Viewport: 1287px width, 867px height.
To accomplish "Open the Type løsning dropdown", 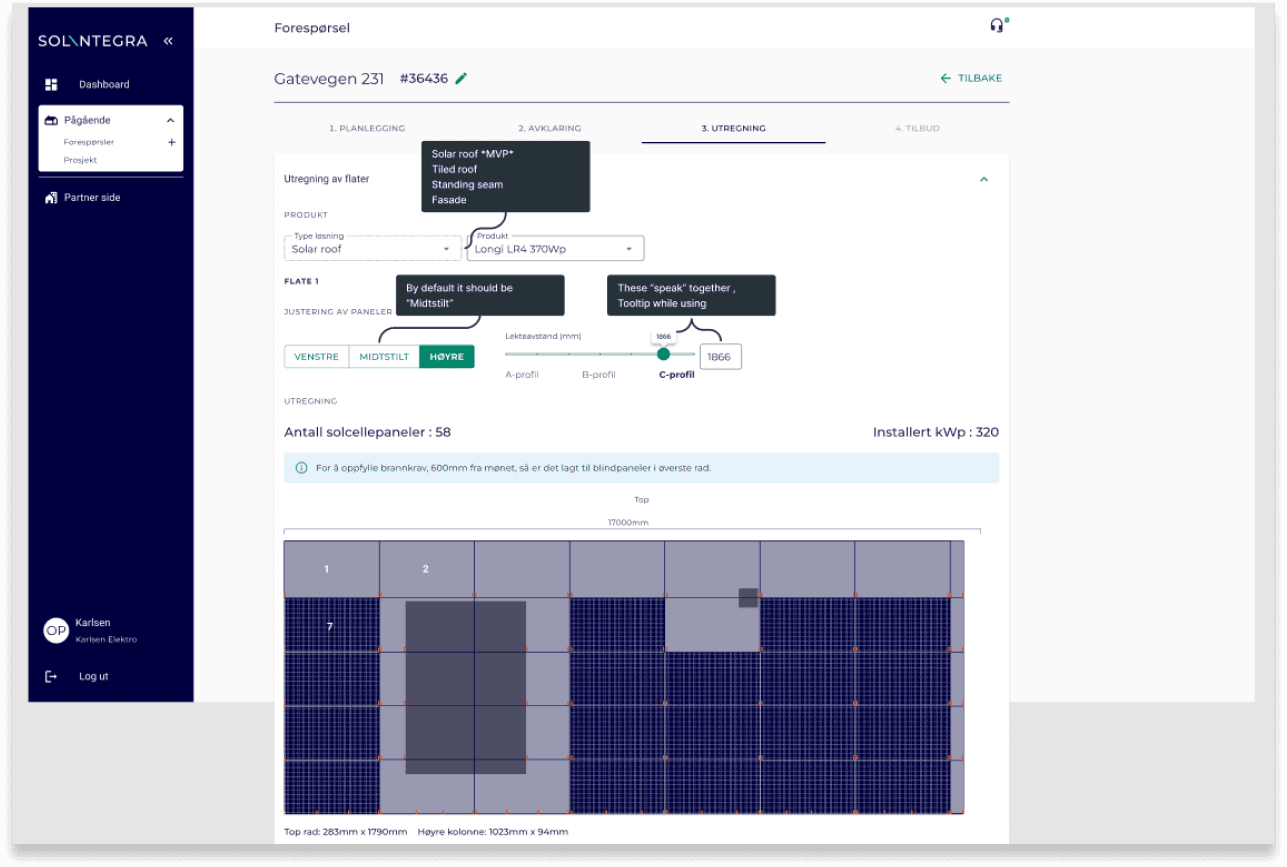I will [372, 249].
